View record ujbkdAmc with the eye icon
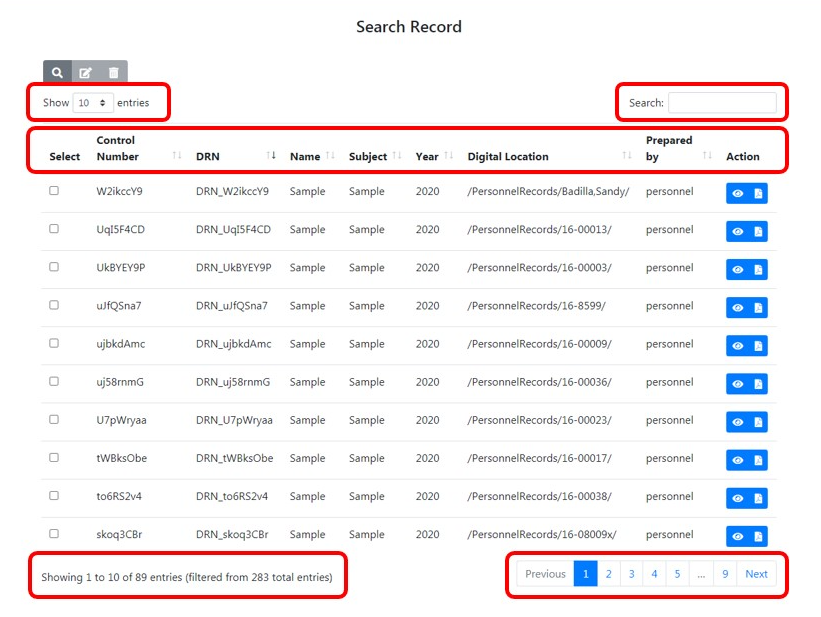 pos(737,346)
